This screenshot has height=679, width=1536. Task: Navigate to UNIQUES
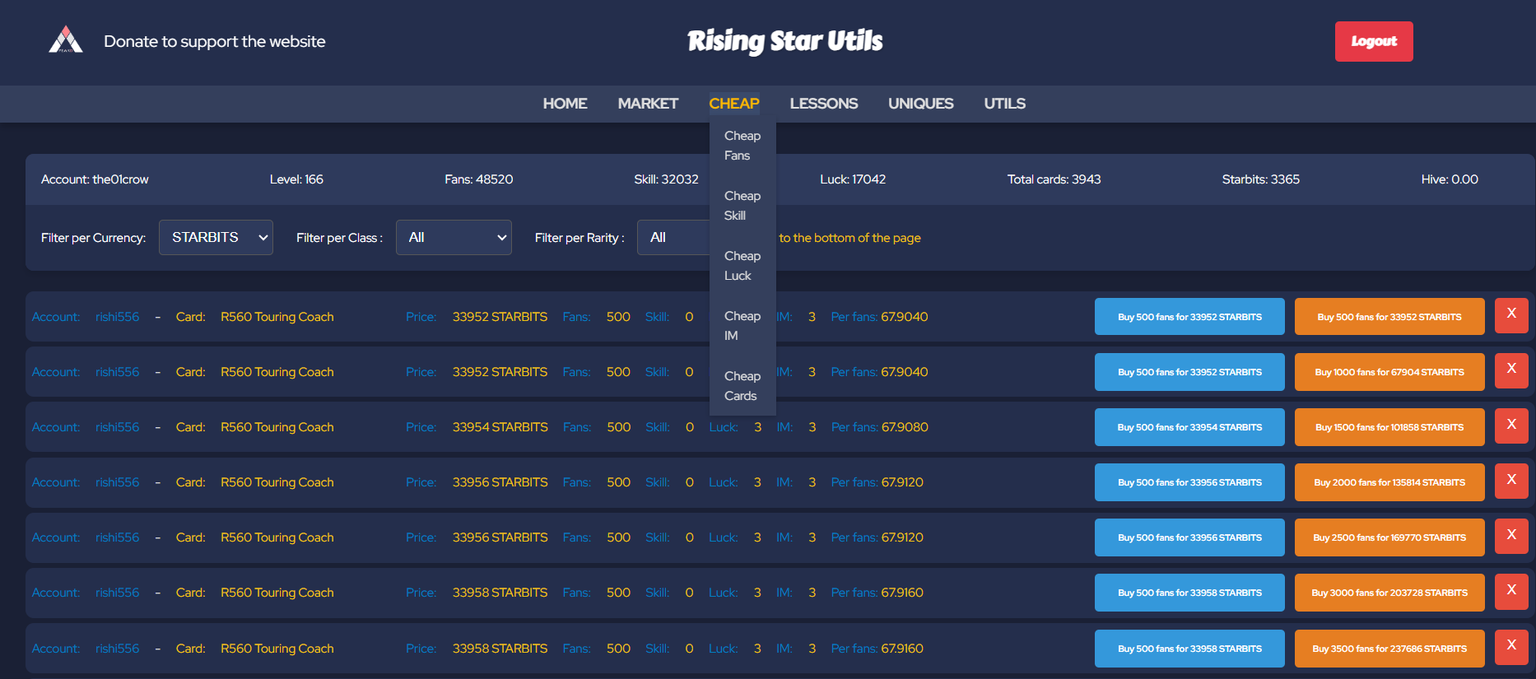click(921, 103)
